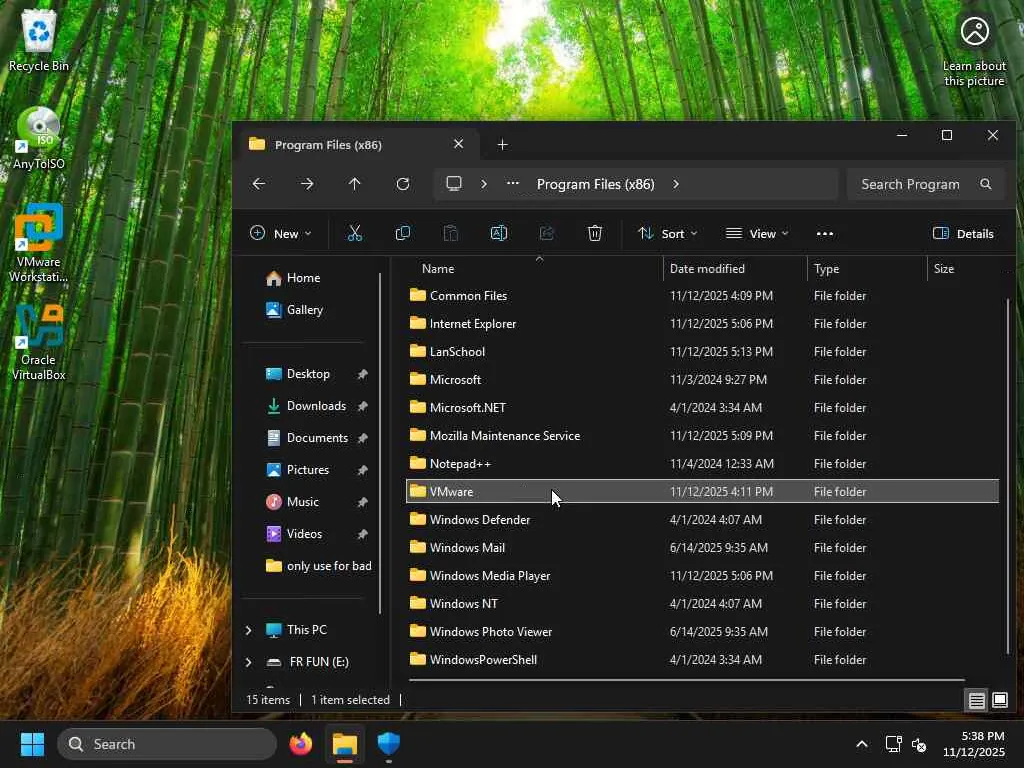Click the muted volume tray icon
This screenshot has width=1024, height=768.
pyautogui.click(x=919, y=744)
